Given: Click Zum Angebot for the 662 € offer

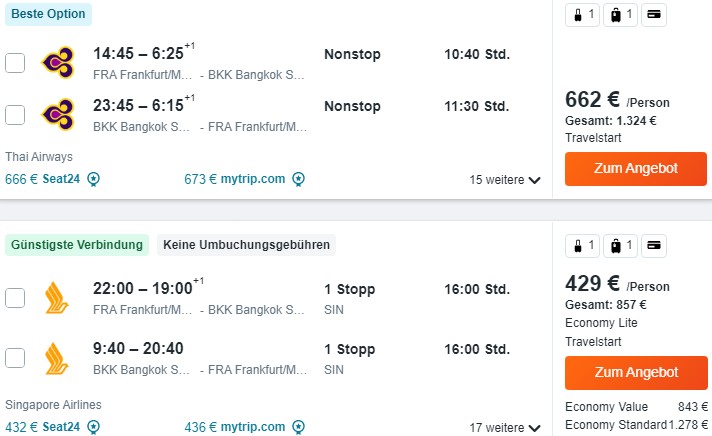Looking at the screenshot, I should click(636, 168).
